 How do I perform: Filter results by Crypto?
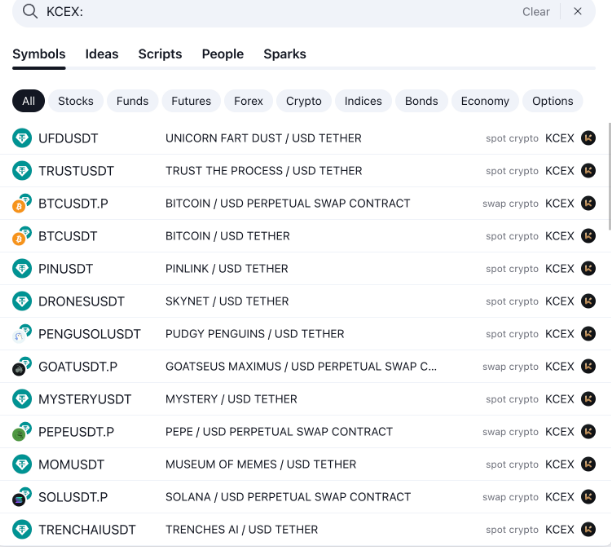click(x=304, y=101)
